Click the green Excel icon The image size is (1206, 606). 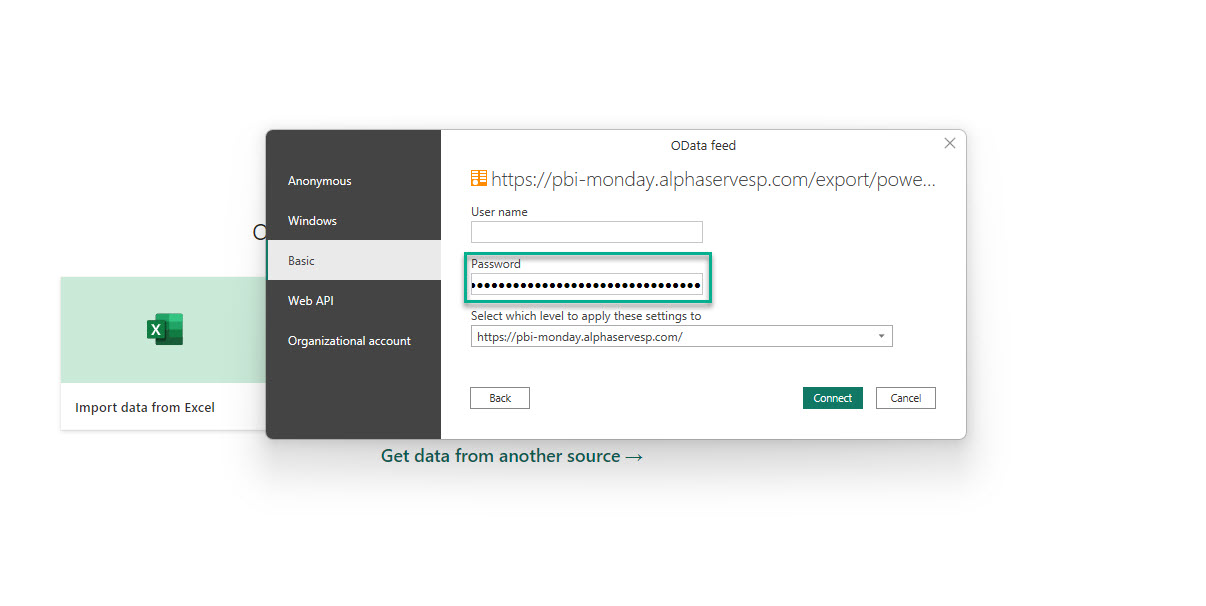tap(165, 329)
